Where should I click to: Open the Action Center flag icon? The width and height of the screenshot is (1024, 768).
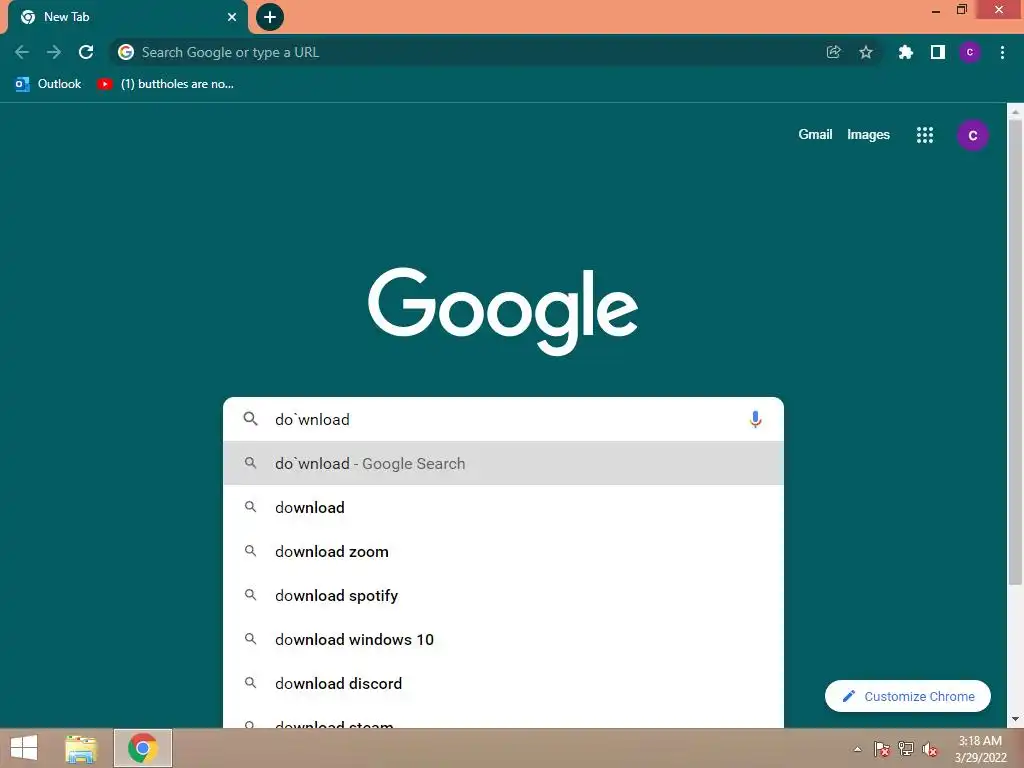[x=882, y=749]
